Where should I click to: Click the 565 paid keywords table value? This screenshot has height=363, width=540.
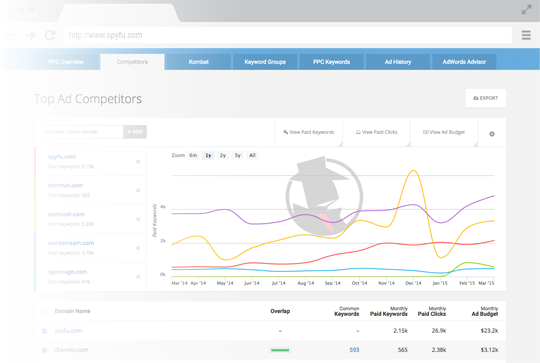[x=403, y=350]
